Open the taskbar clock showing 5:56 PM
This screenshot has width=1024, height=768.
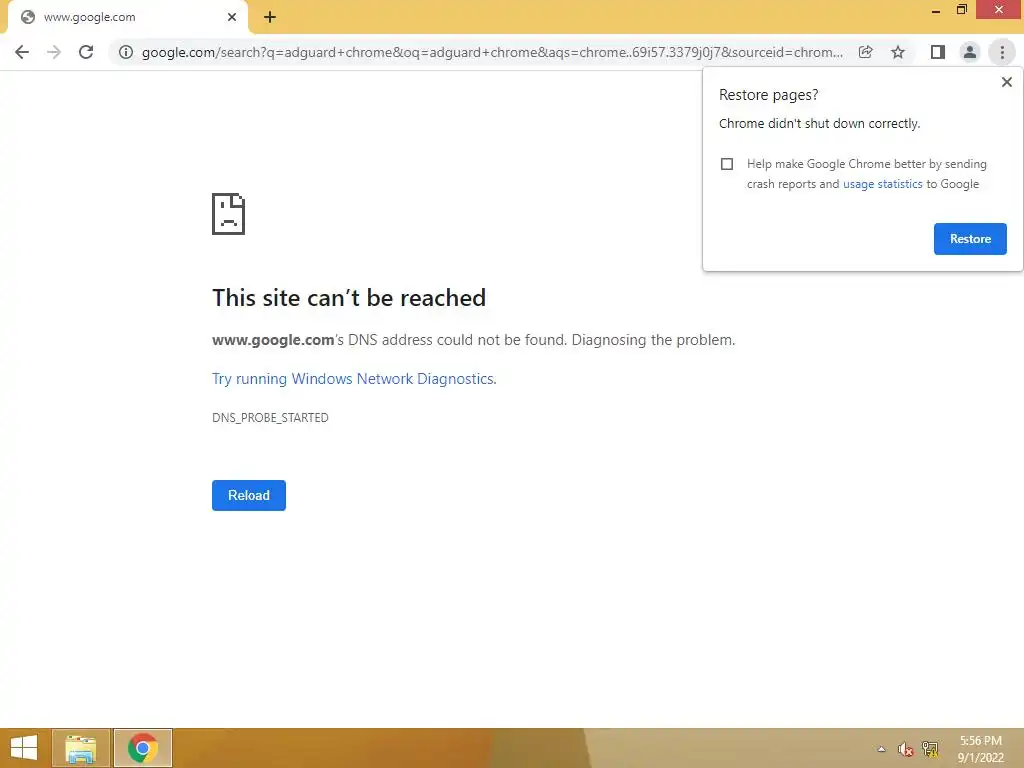(980, 749)
